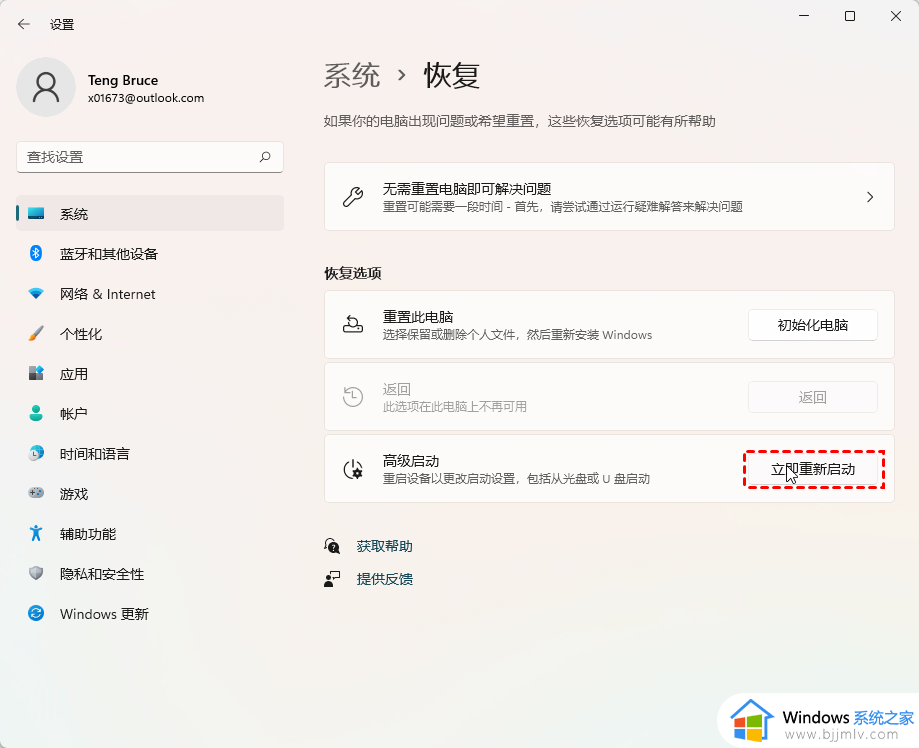Click the game controller icon
This screenshot has height=748, width=919.
pyautogui.click(x=36, y=493)
